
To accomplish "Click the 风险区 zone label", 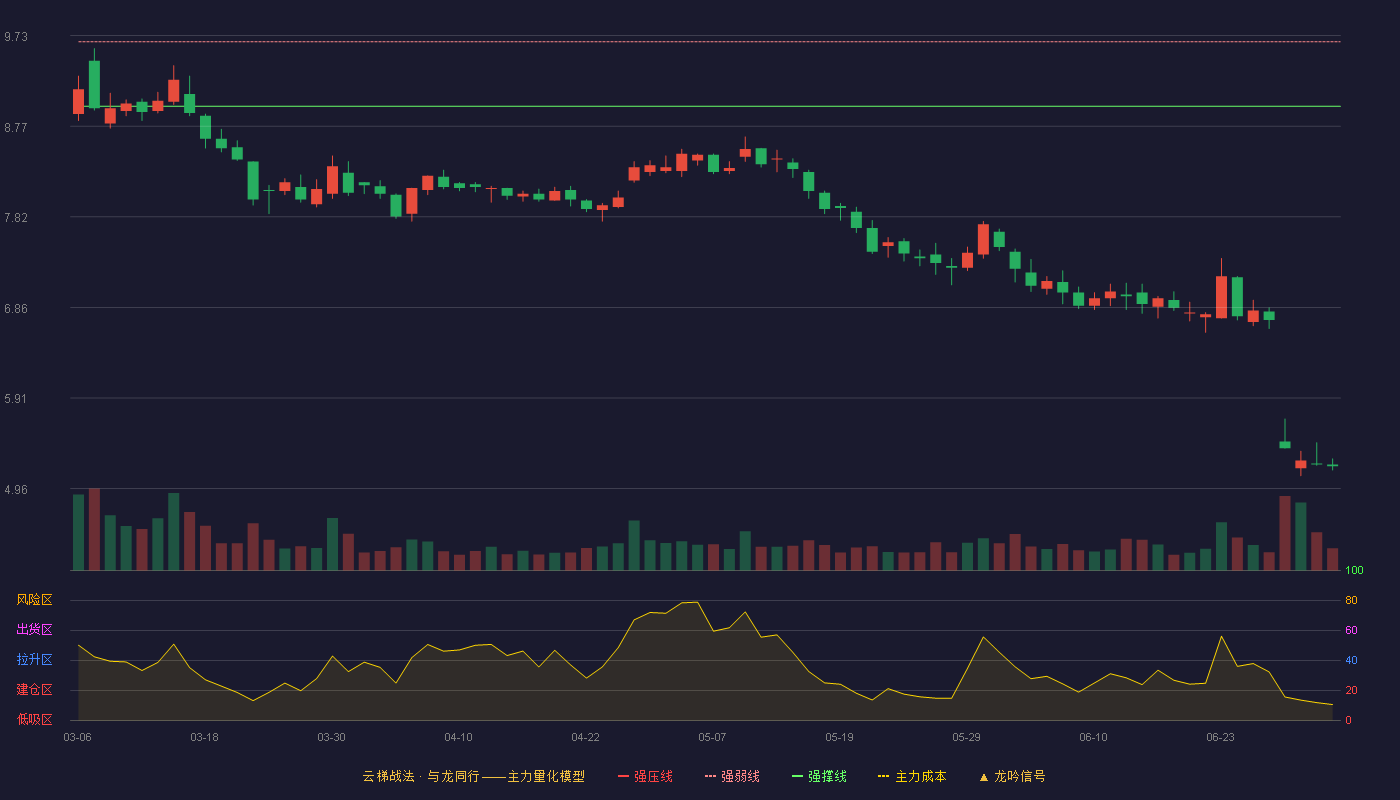I will 34,600.
